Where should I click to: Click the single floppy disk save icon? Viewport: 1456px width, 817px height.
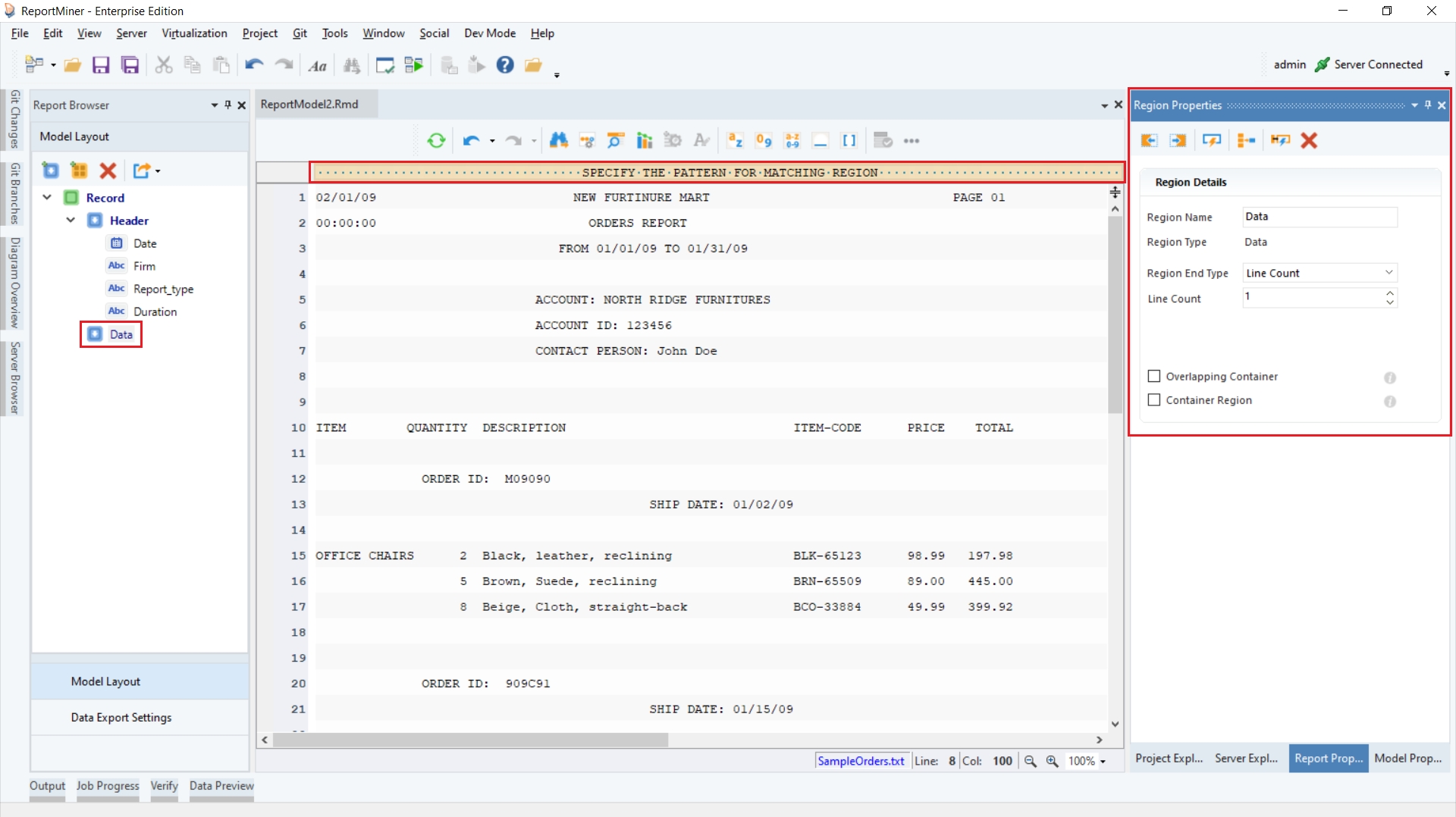pyautogui.click(x=101, y=65)
